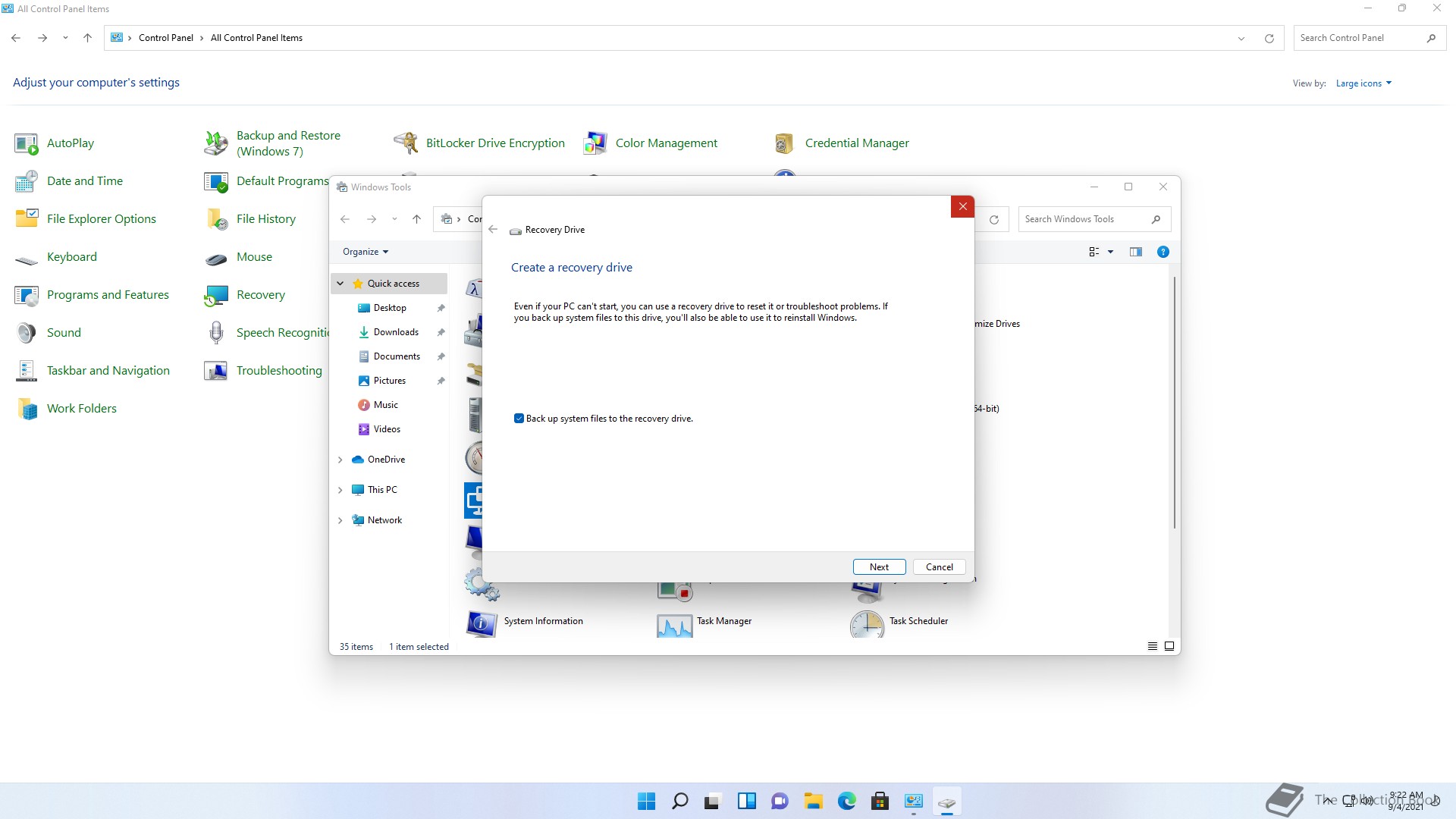The height and width of the screenshot is (819, 1456).
Task: Tick 'Back up system files' checkbox
Action: (519, 419)
